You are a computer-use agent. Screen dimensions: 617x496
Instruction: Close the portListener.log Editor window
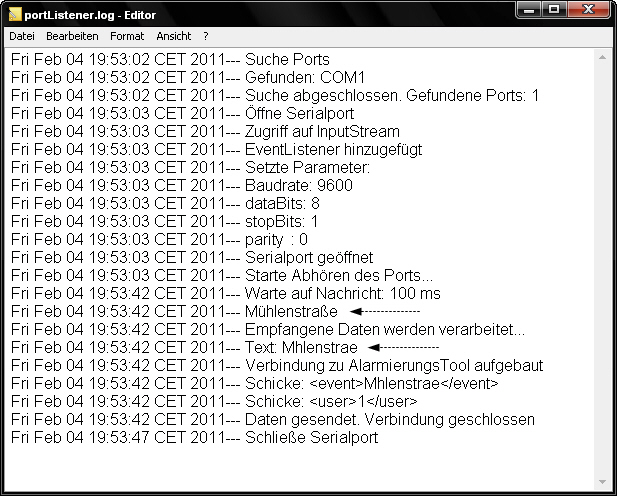589,10
